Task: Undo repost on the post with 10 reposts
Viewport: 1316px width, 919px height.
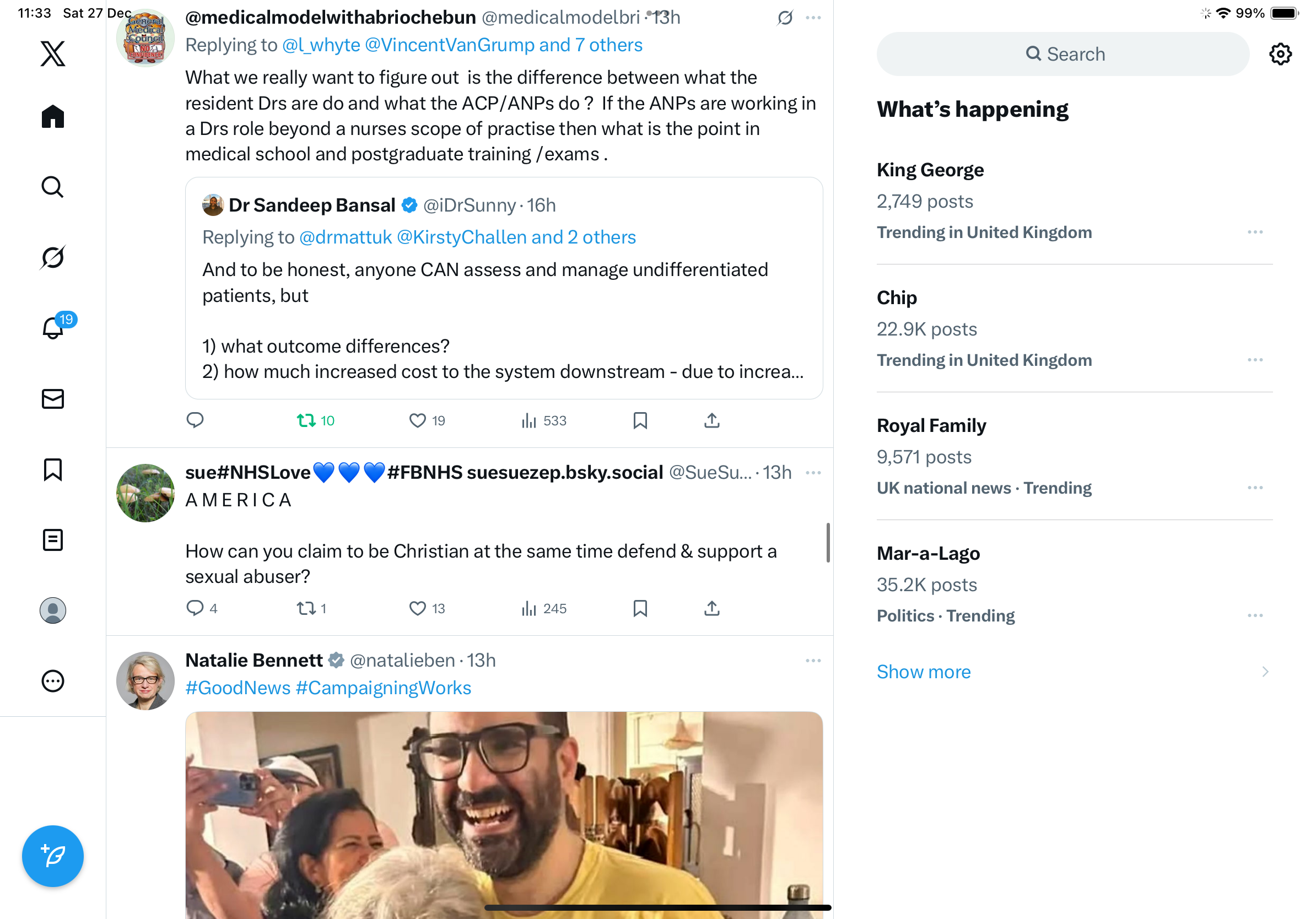Action: 306,420
